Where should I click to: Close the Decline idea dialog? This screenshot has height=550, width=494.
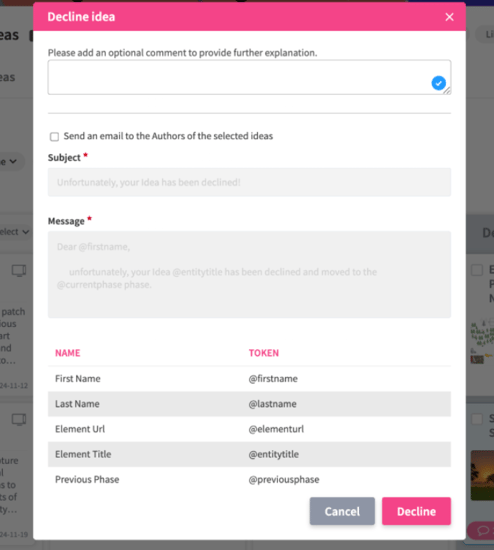tap(449, 17)
